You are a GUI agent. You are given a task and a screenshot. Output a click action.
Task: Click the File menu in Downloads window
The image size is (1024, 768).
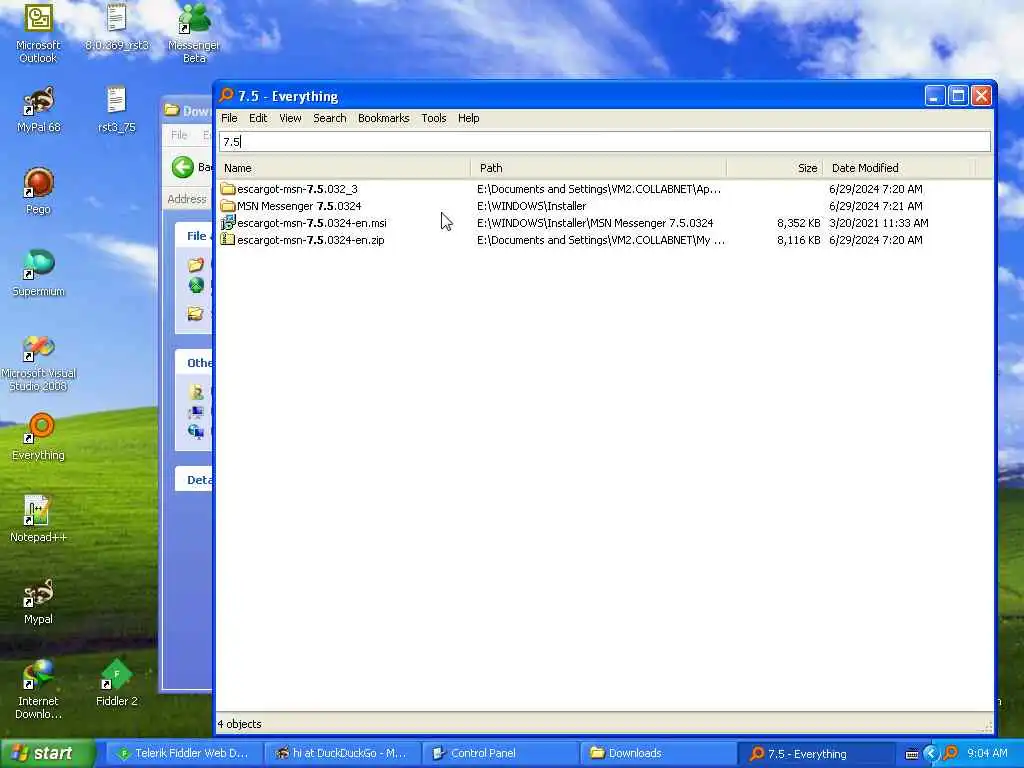point(179,135)
